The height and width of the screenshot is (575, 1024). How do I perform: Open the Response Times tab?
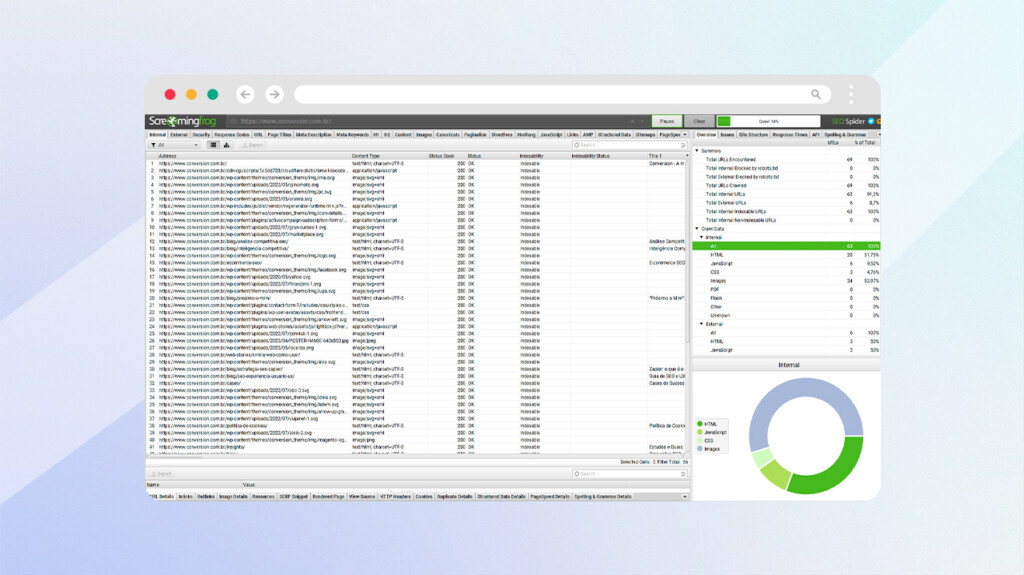point(790,135)
